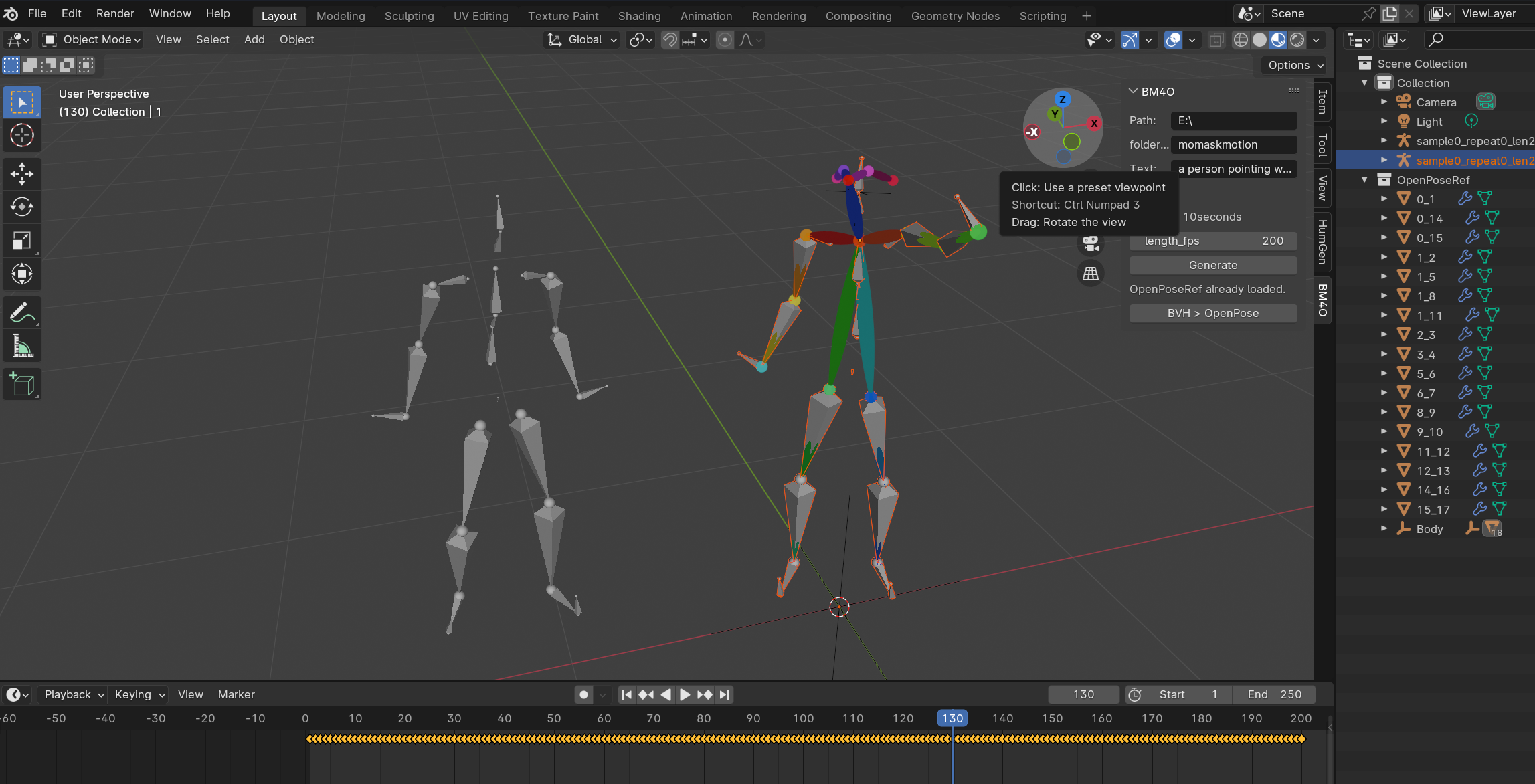Switch to orthographic grid view icon
Image resolution: width=1535 pixels, height=784 pixels.
point(1091,273)
